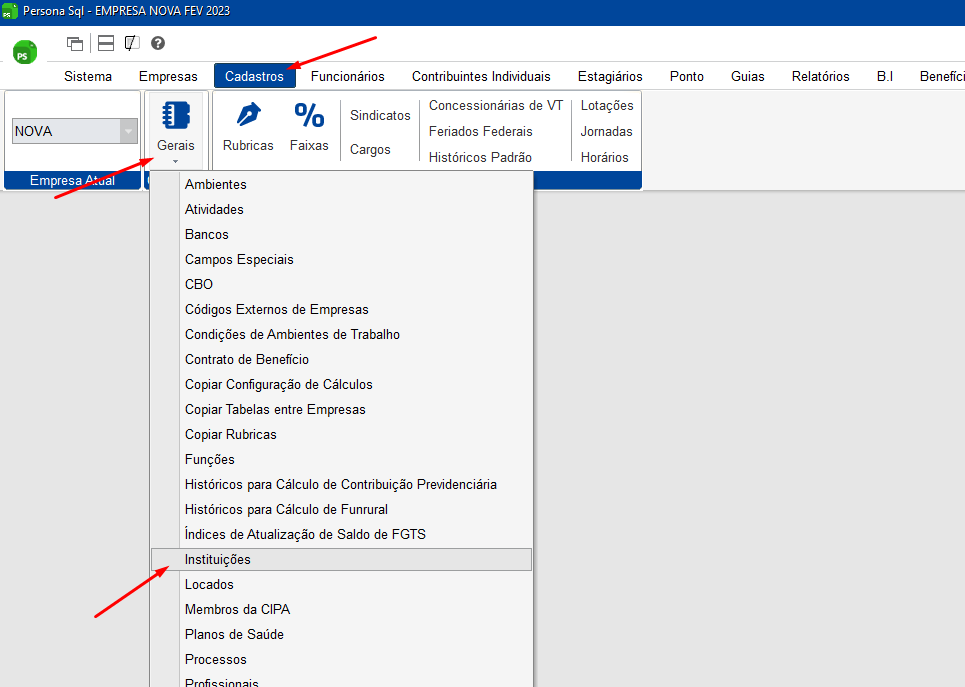The width and height of the screenshot is (965, 687).
Task: Open Concessionárias de VT registry
Action: pos(495,105)
